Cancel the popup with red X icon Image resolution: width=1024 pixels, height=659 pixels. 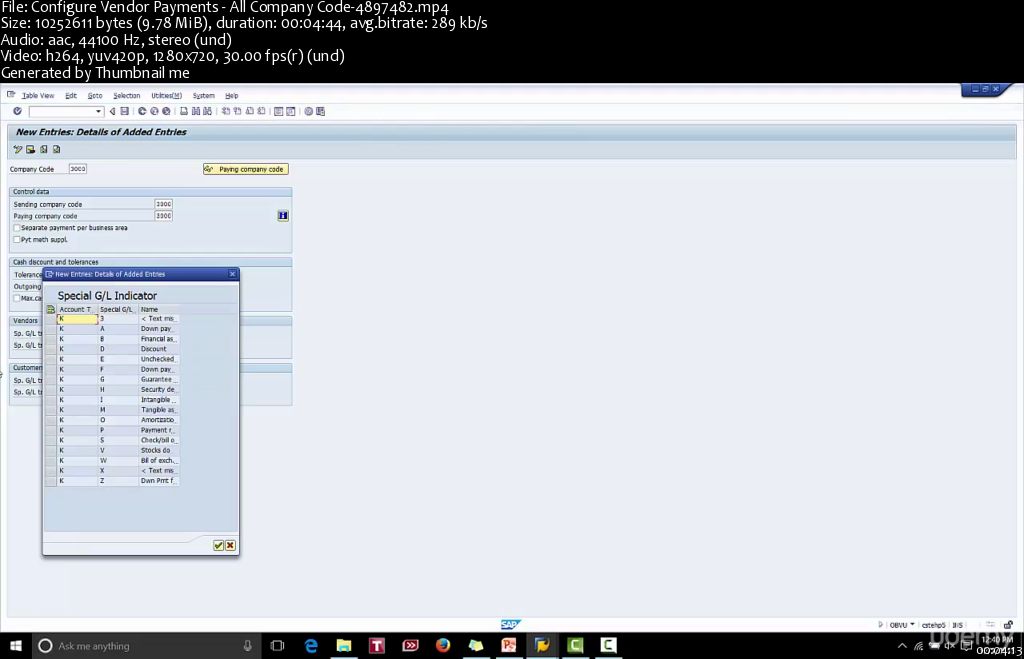tap(231, 545)
